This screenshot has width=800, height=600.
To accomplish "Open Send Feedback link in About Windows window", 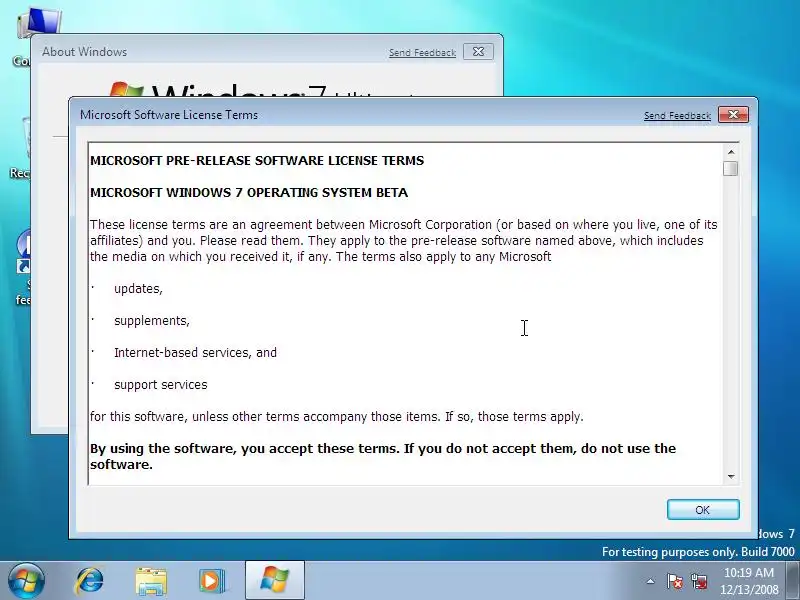I will (422, 53).
